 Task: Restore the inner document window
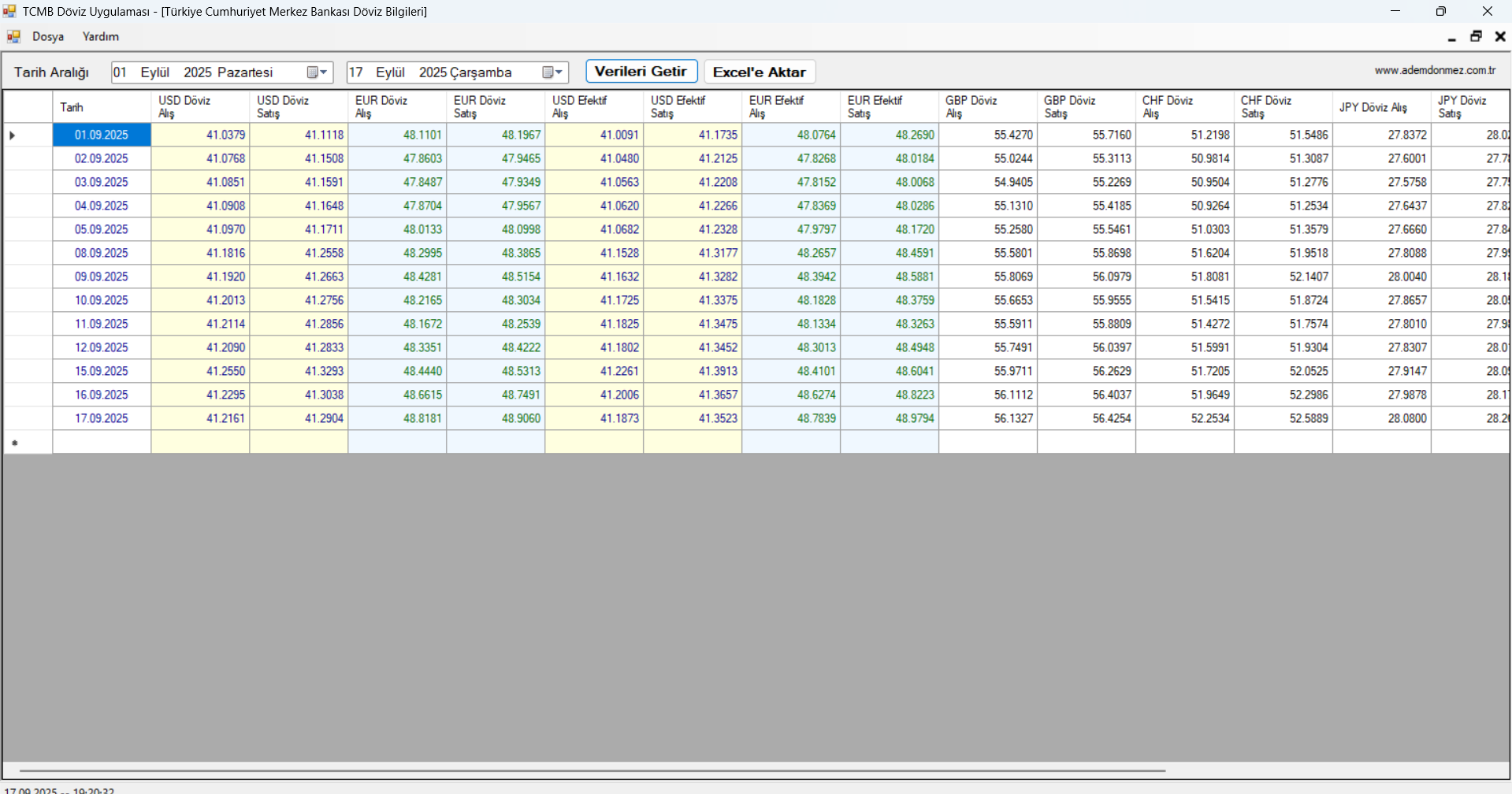point(1476,36)
